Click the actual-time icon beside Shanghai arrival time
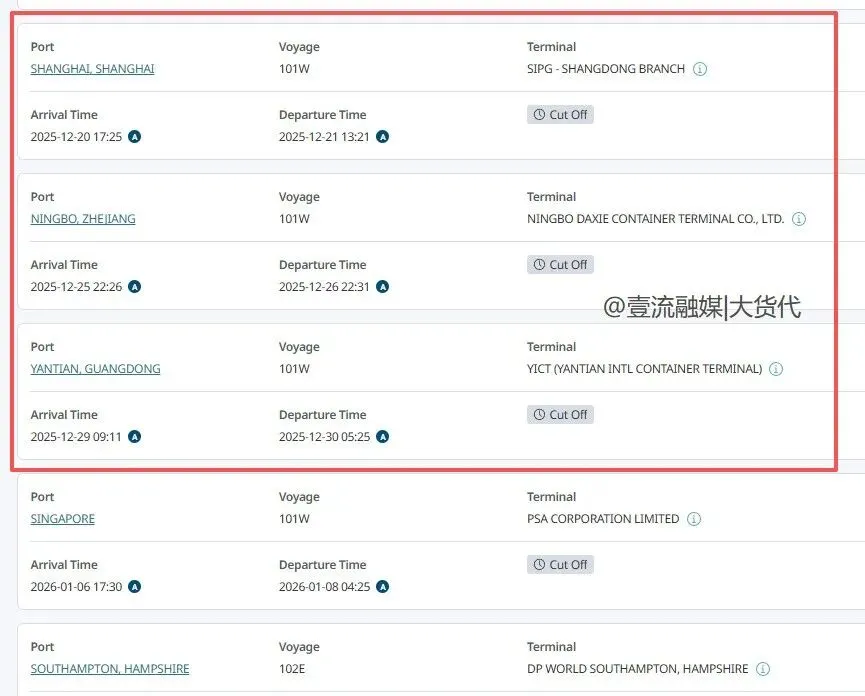The image size is (865, 696). tap(135, 137)
